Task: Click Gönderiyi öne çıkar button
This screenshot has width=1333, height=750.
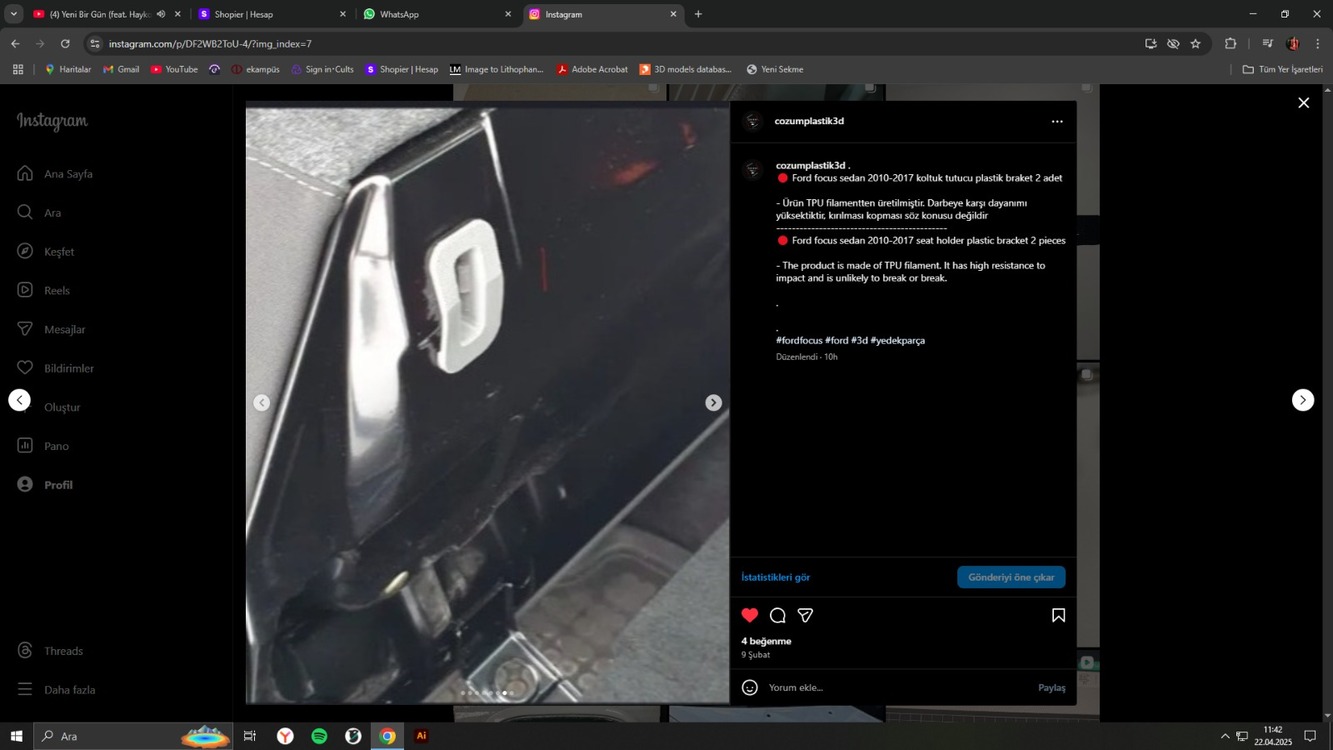Action: 1011,577
